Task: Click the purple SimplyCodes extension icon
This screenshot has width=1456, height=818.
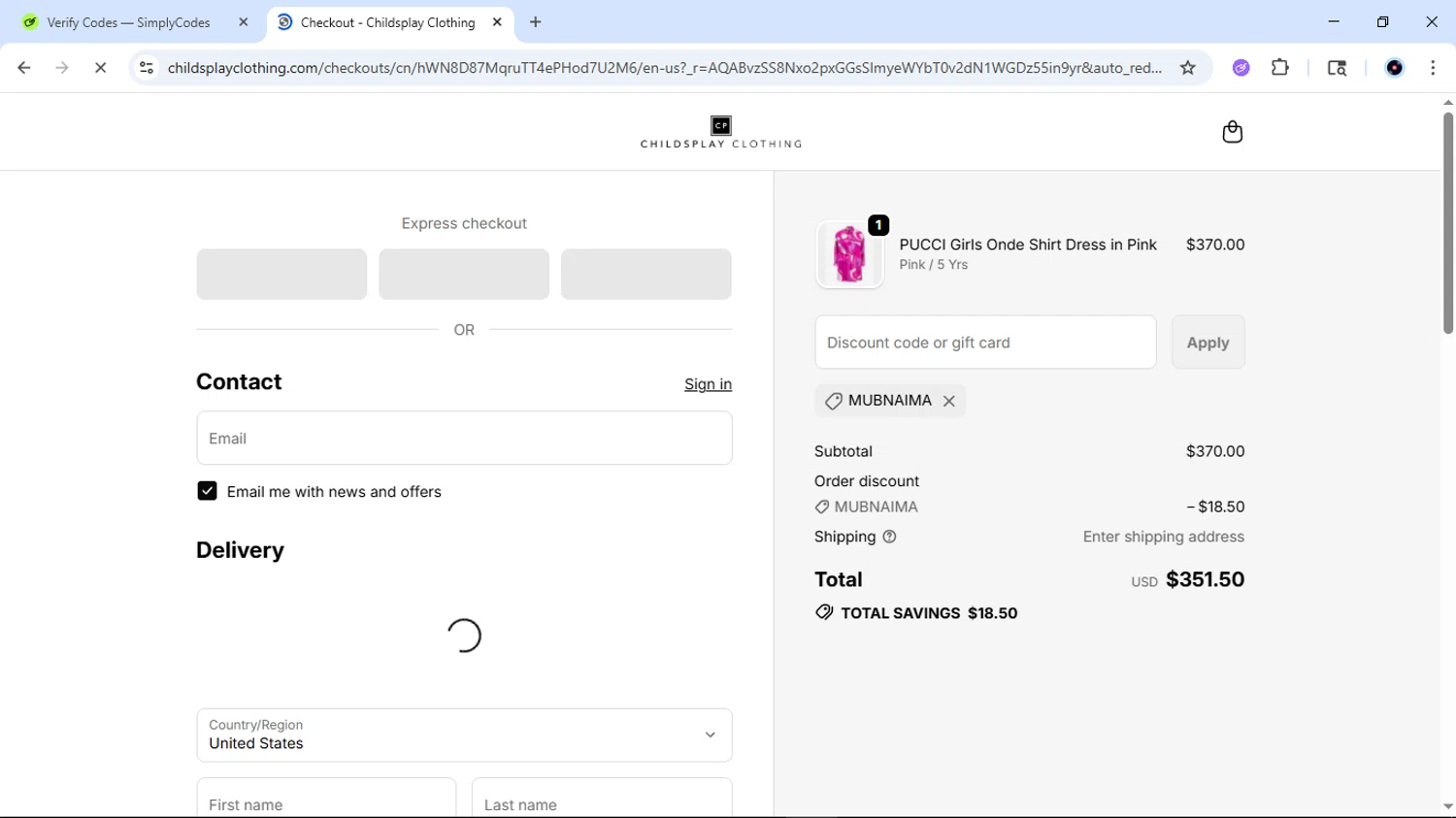Action: [x=1241, y=68]
